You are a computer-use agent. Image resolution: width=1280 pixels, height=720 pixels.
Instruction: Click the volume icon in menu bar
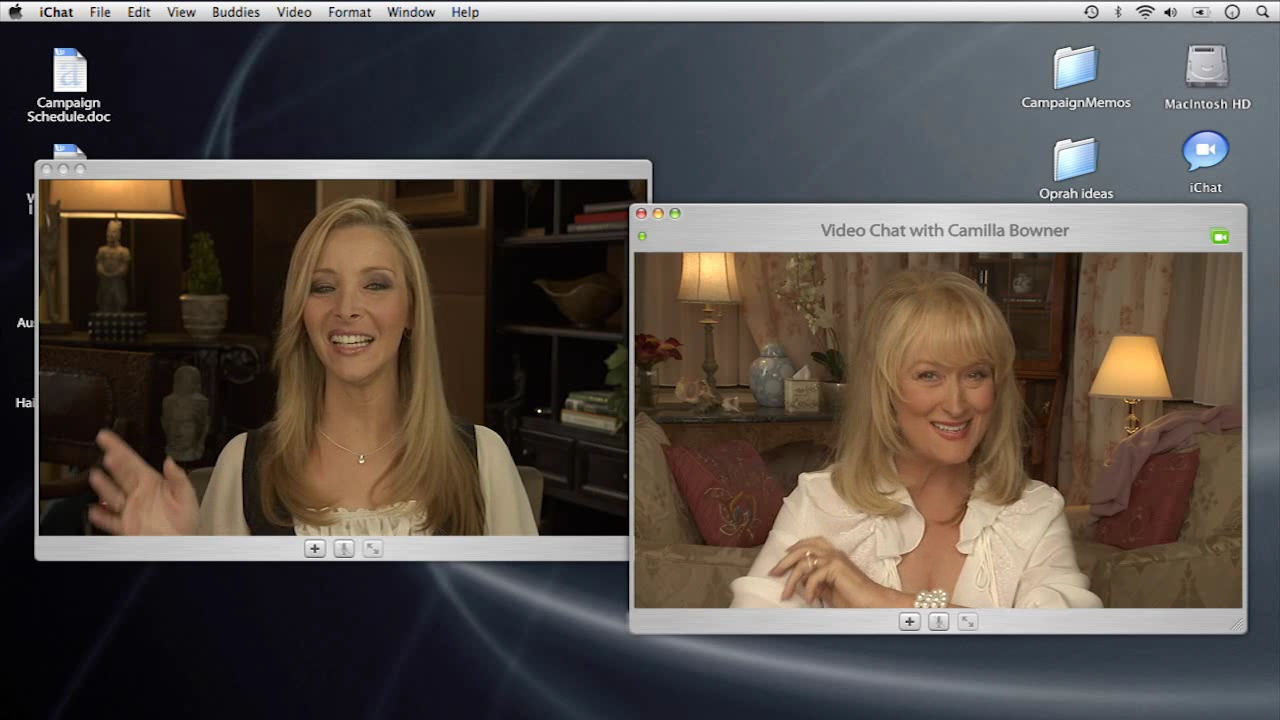[x=1171, y=12]
